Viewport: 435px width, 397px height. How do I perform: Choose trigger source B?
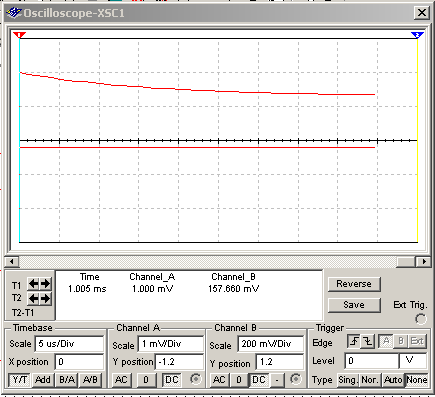click(401, 341)
